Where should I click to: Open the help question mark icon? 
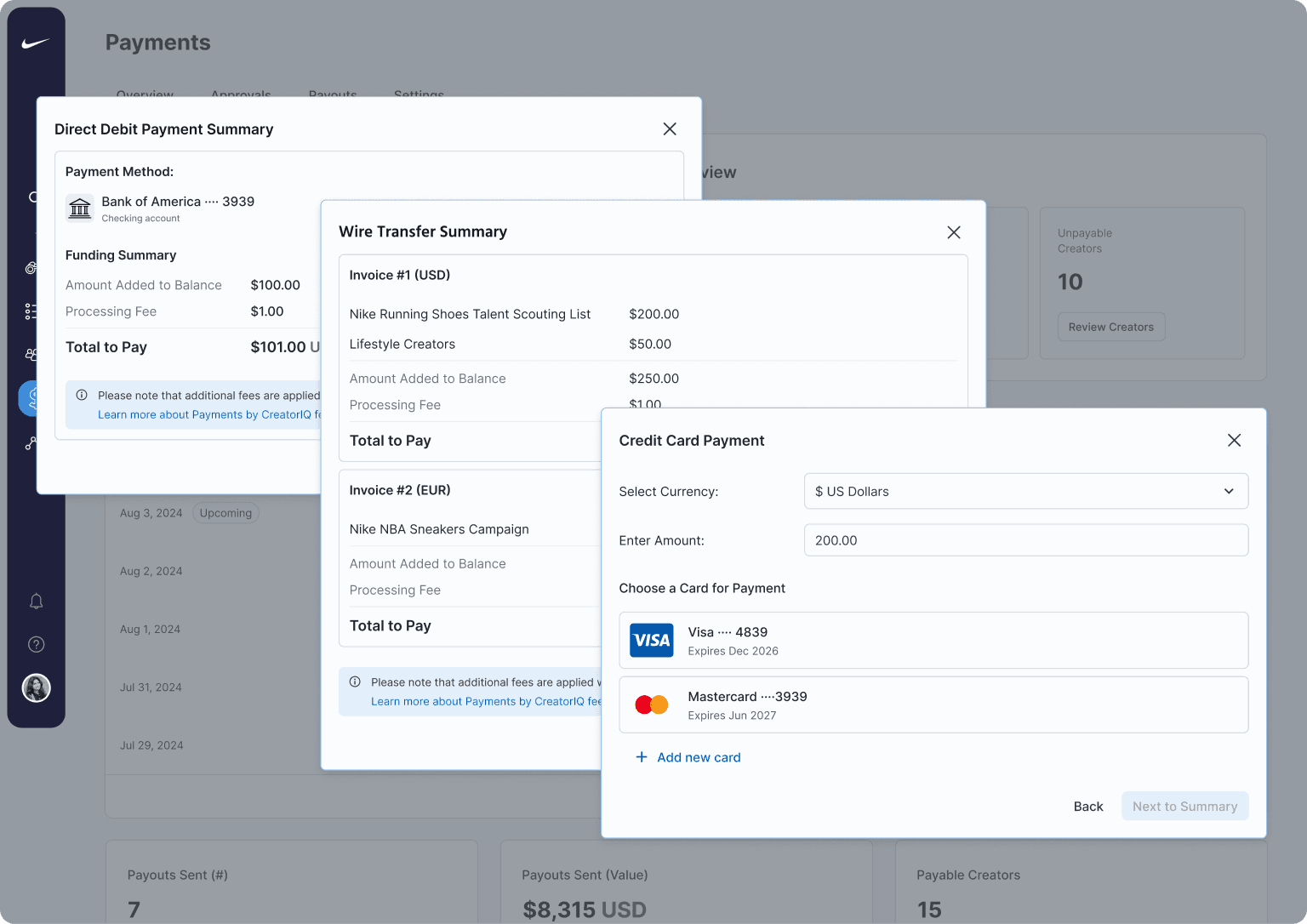(36, 644)
